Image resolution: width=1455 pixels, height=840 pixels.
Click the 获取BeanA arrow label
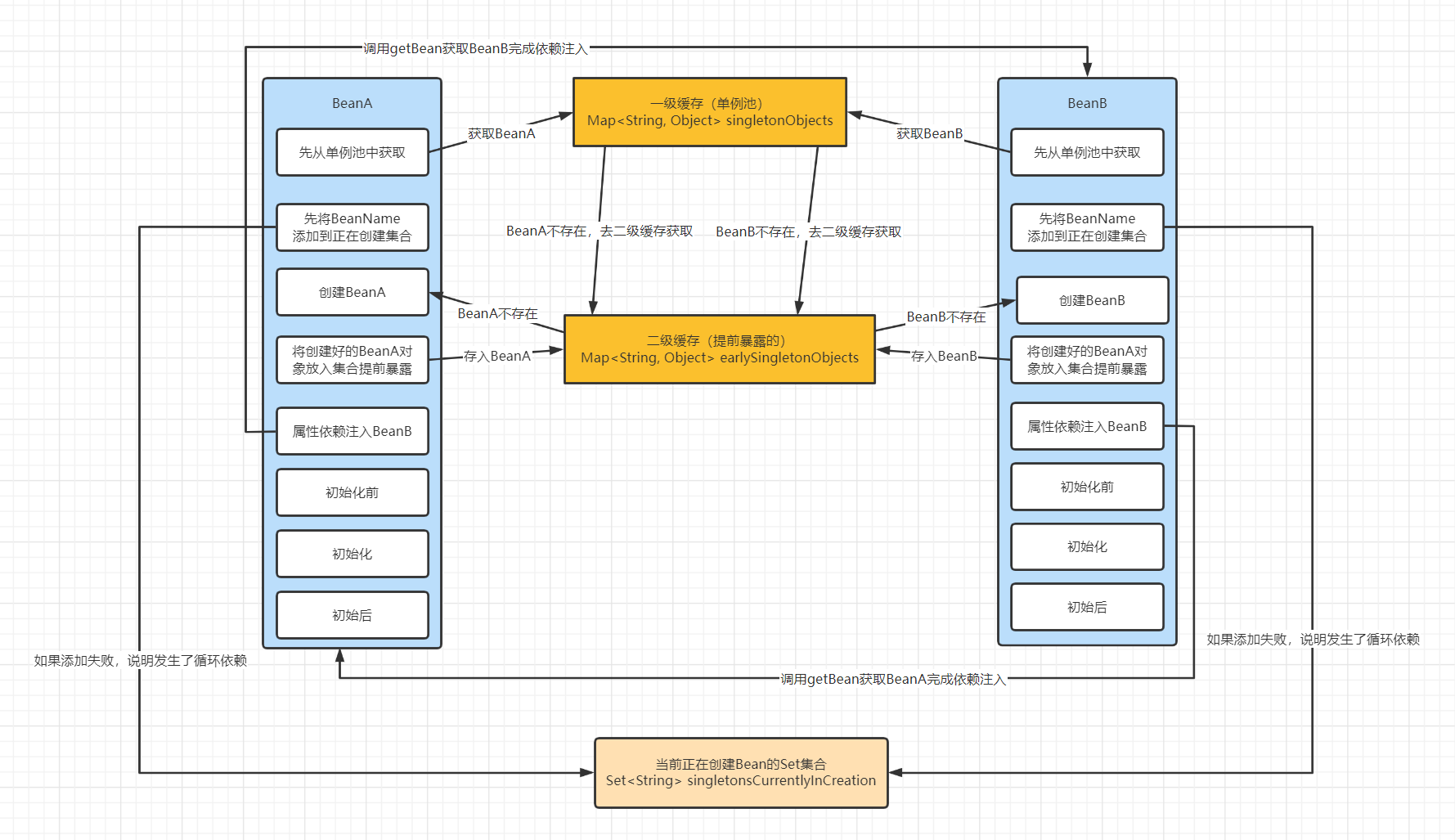(501, 133)
